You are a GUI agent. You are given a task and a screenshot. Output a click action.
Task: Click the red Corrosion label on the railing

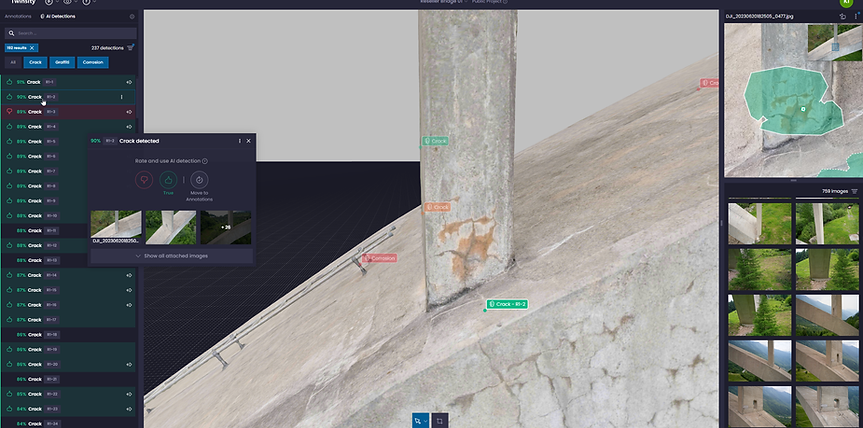[379, 258]
